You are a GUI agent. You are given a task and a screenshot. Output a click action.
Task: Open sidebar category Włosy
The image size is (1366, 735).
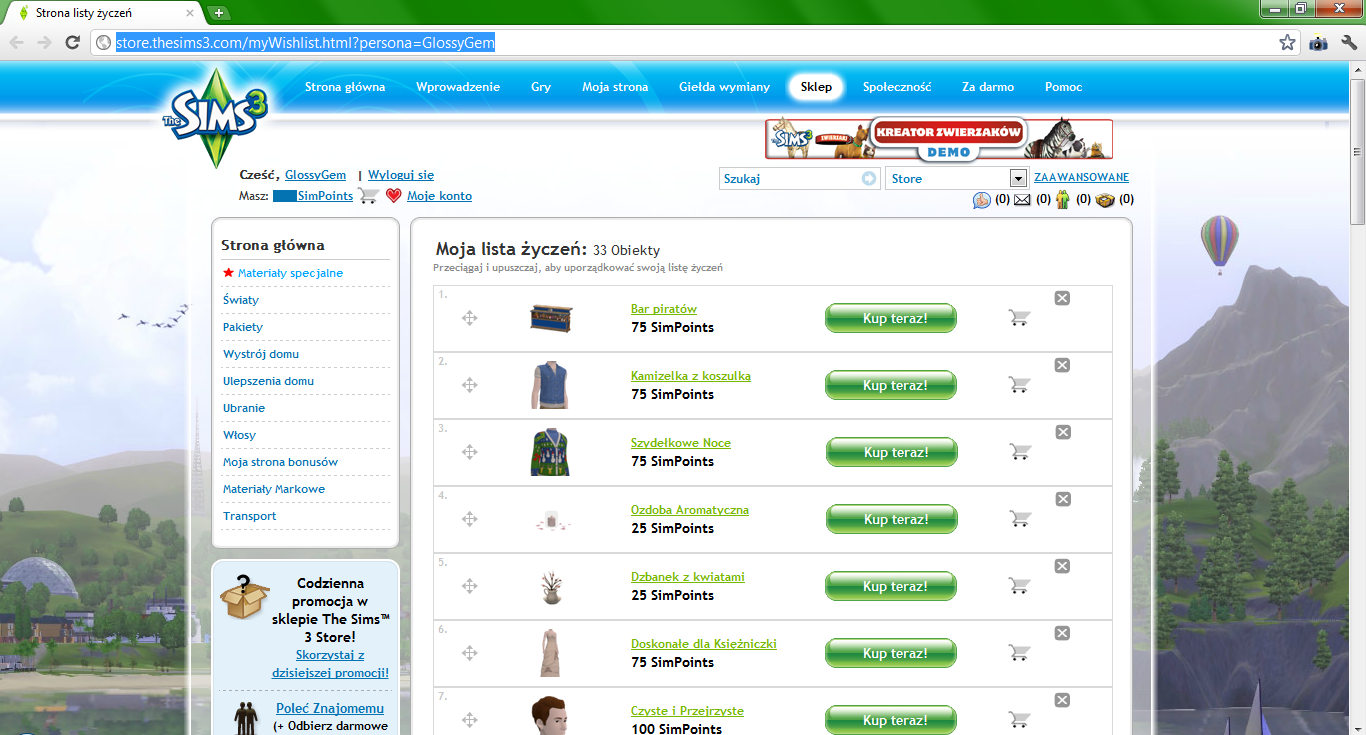click(239, 435)
